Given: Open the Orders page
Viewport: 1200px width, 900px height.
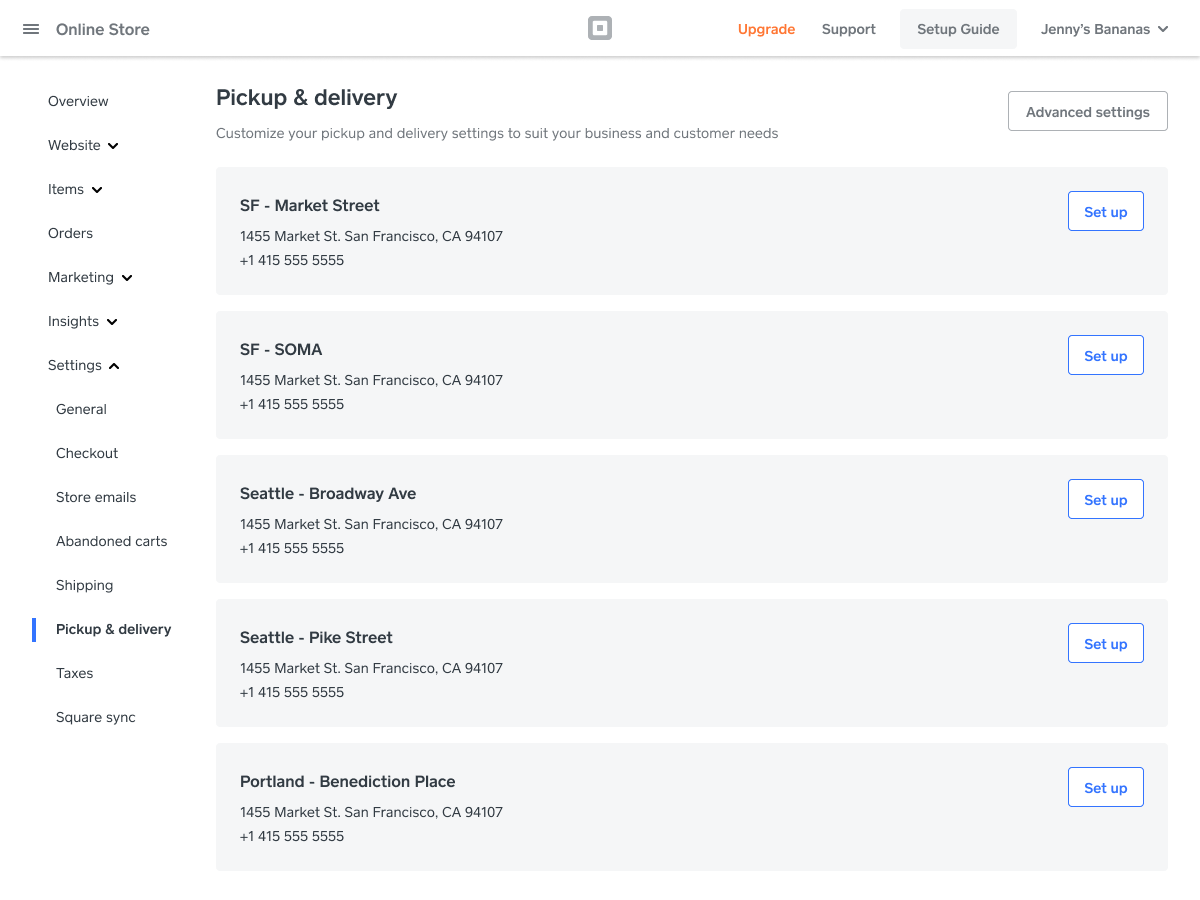Looking at the screenshot, I should 70,233.
